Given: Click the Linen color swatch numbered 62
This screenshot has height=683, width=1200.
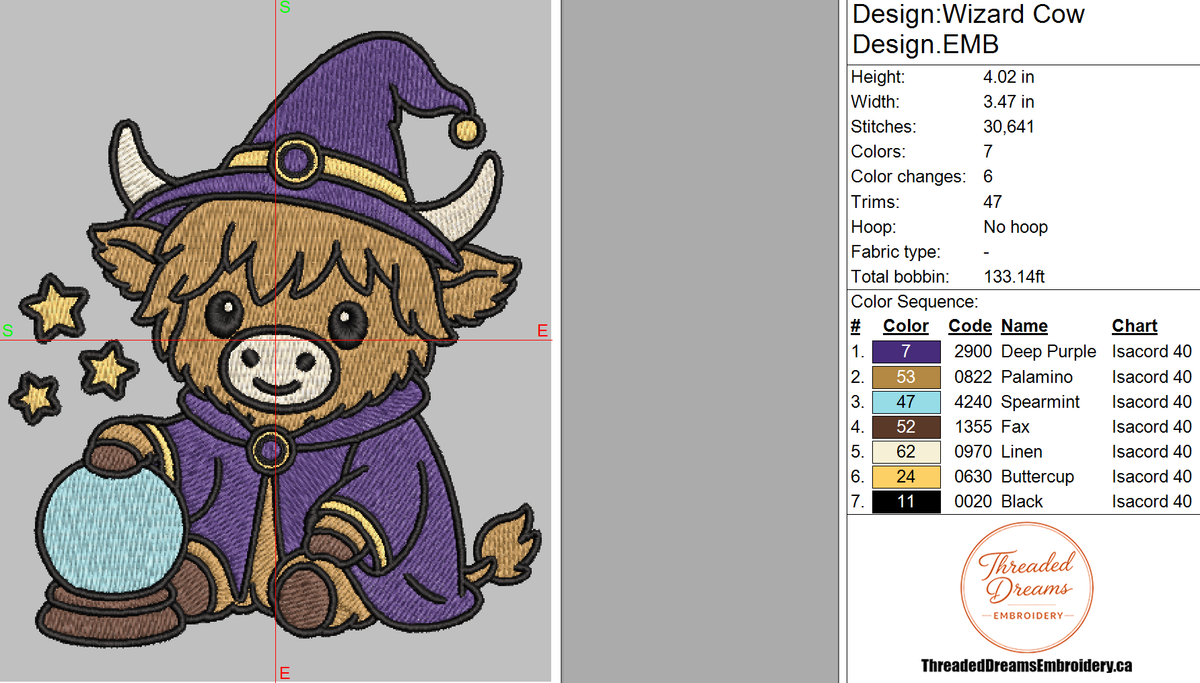Looking at the screenshot, I should (x=906, y=452).
